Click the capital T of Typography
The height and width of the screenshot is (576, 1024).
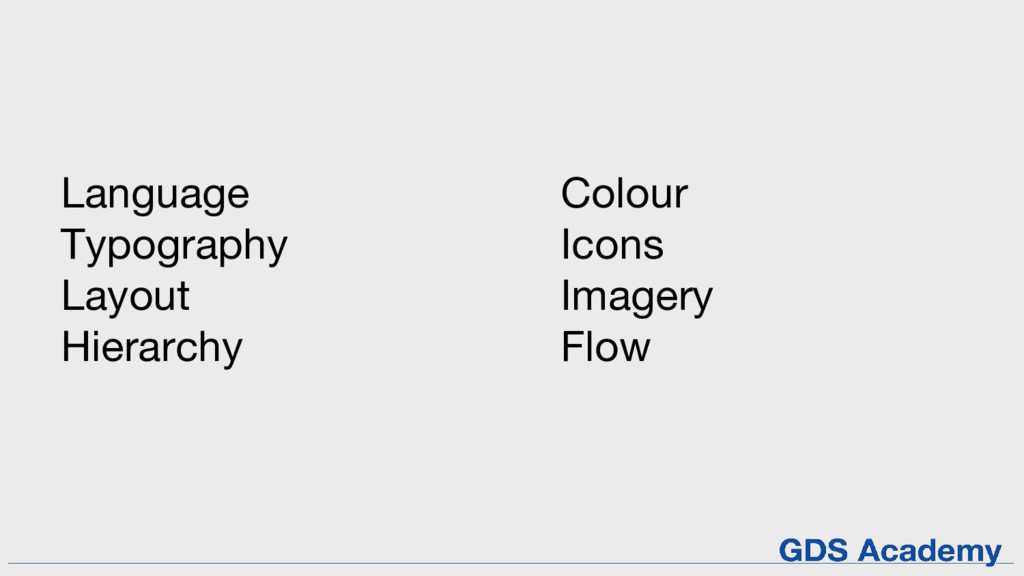coord(74,244)
